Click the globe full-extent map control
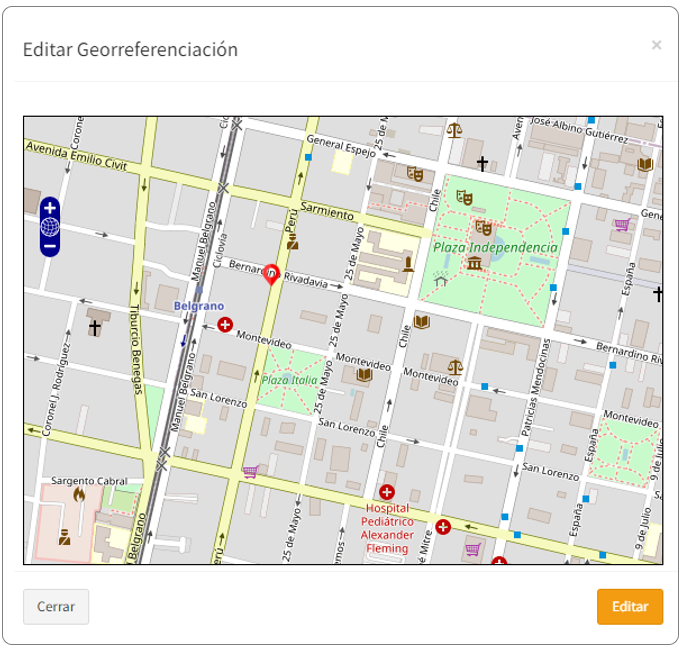The image size is (681, 652). point(50,227)
